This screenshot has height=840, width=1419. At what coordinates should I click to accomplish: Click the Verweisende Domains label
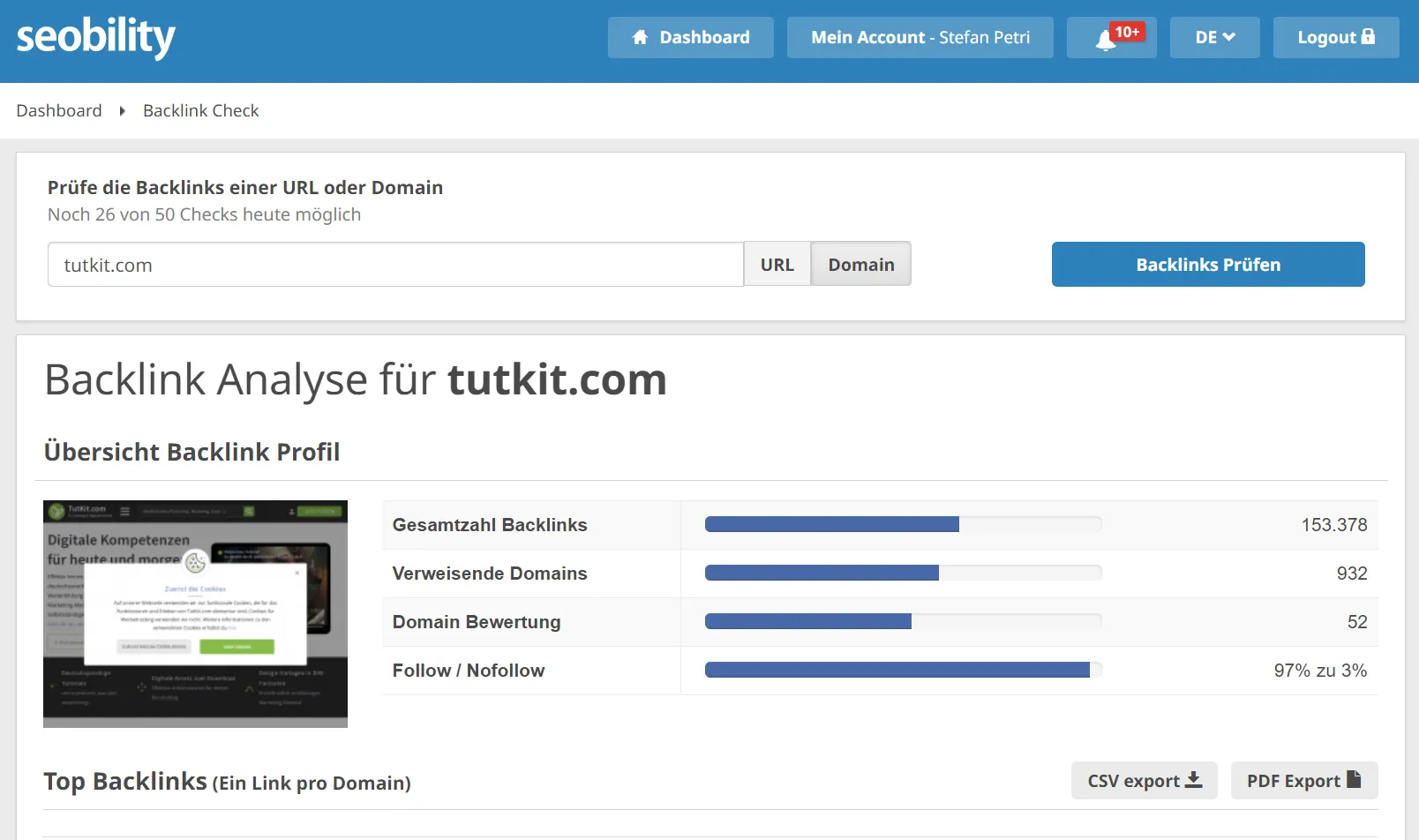tap(490, 574)
